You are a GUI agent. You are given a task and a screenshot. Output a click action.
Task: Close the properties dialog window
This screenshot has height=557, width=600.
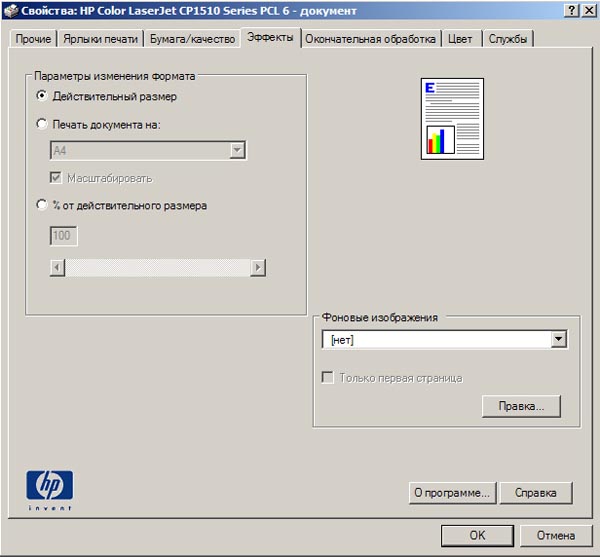coord(589,10)
